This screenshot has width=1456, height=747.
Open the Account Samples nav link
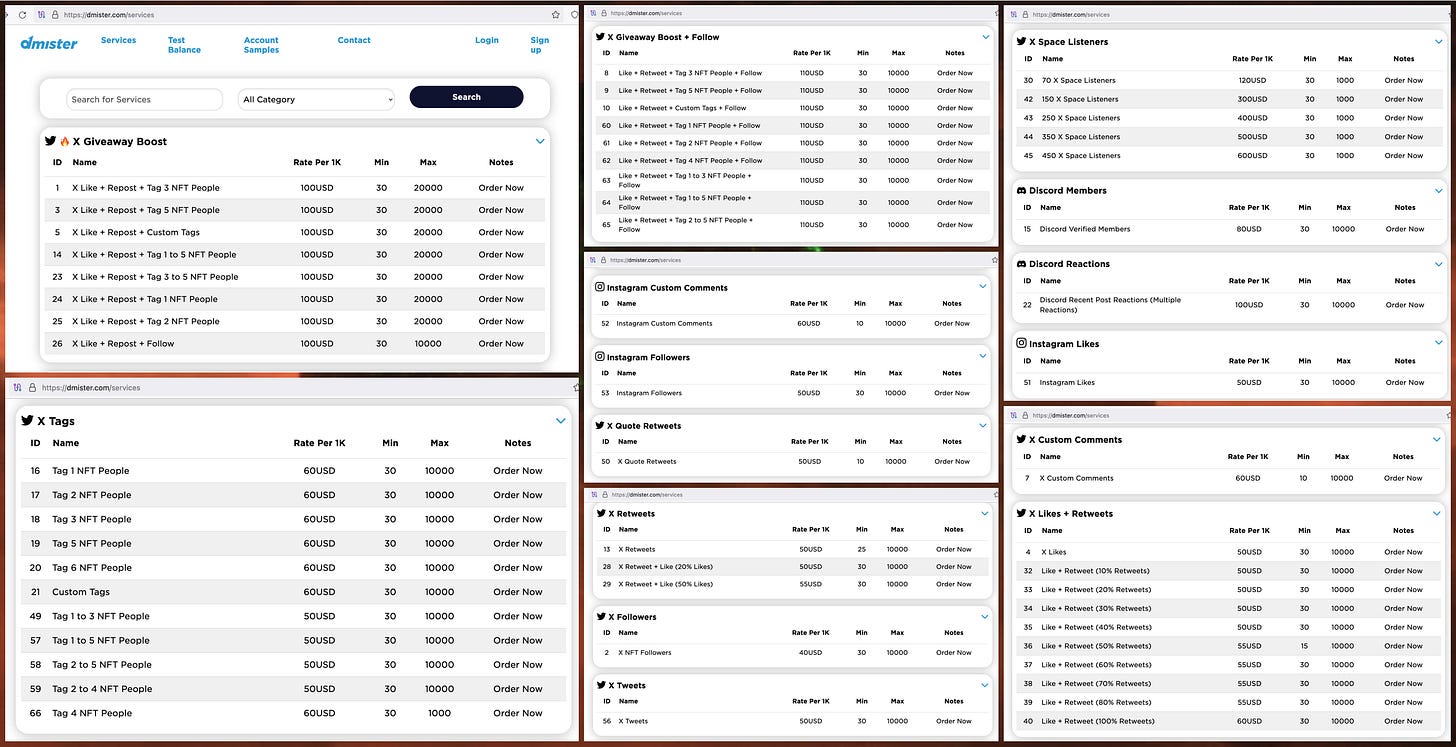click(261, 45)
